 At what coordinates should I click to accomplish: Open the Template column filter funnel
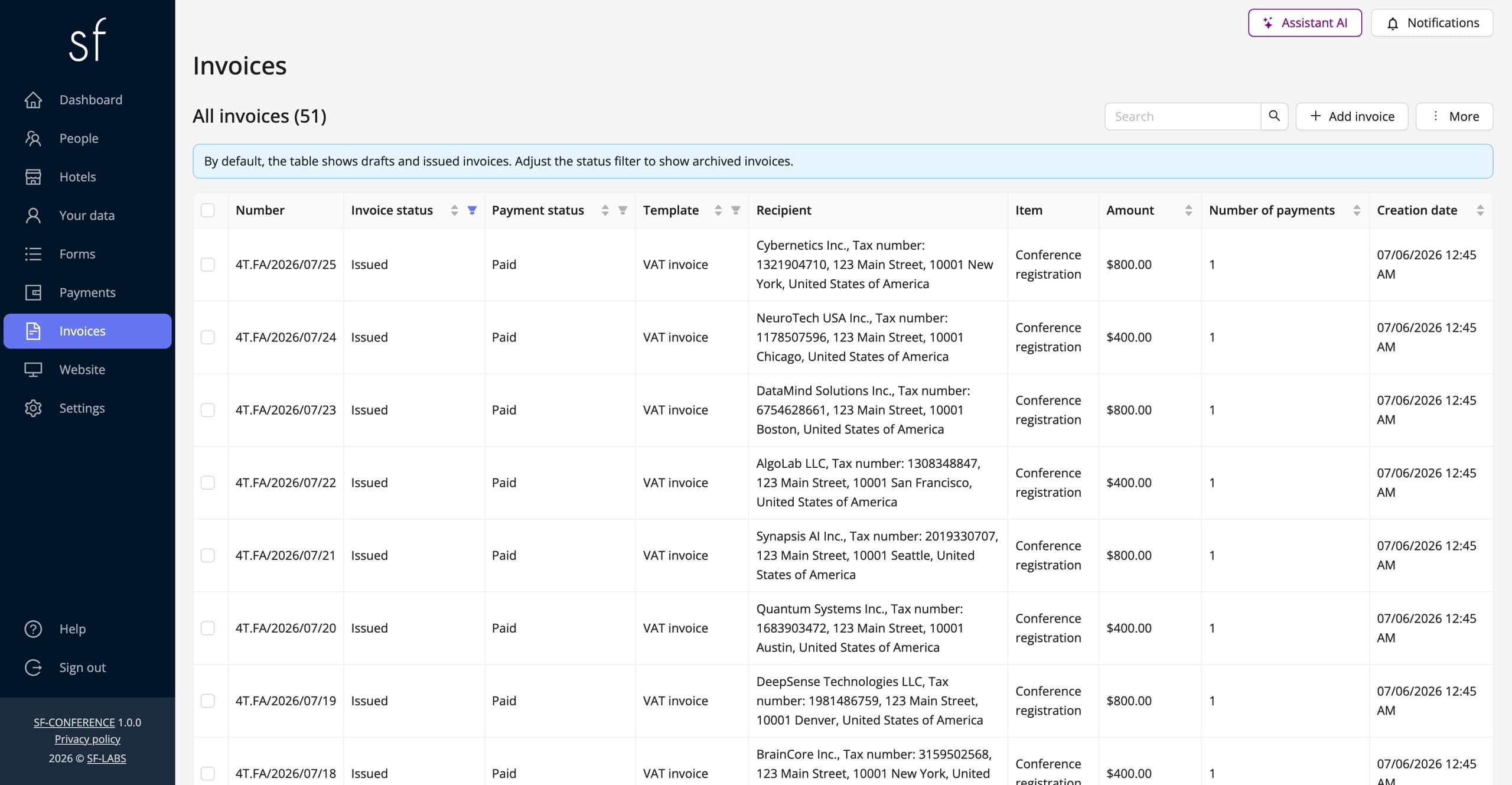pos(736,210)
